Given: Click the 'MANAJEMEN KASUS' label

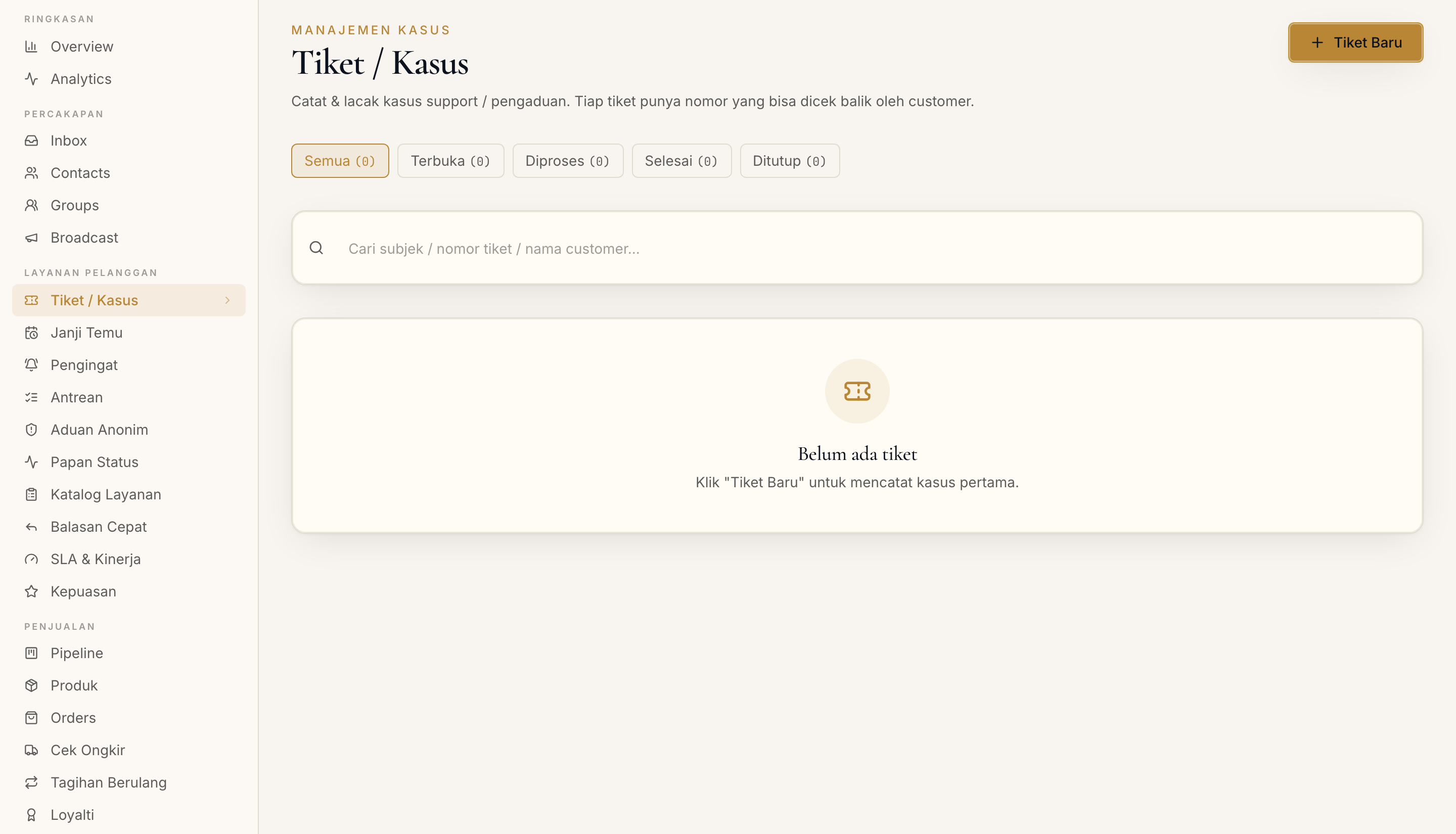Looking at the screenshot, I should click(x=371, y=30).
